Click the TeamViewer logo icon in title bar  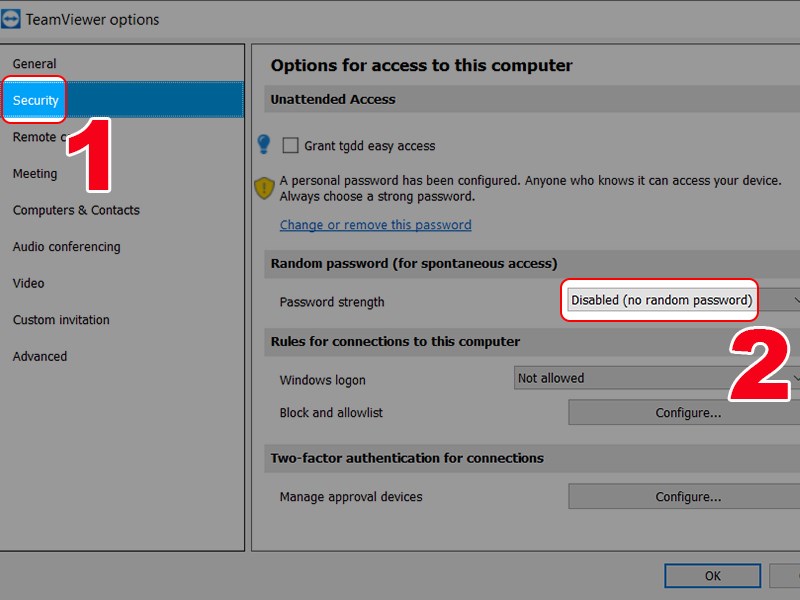click(x=10, y=19)
